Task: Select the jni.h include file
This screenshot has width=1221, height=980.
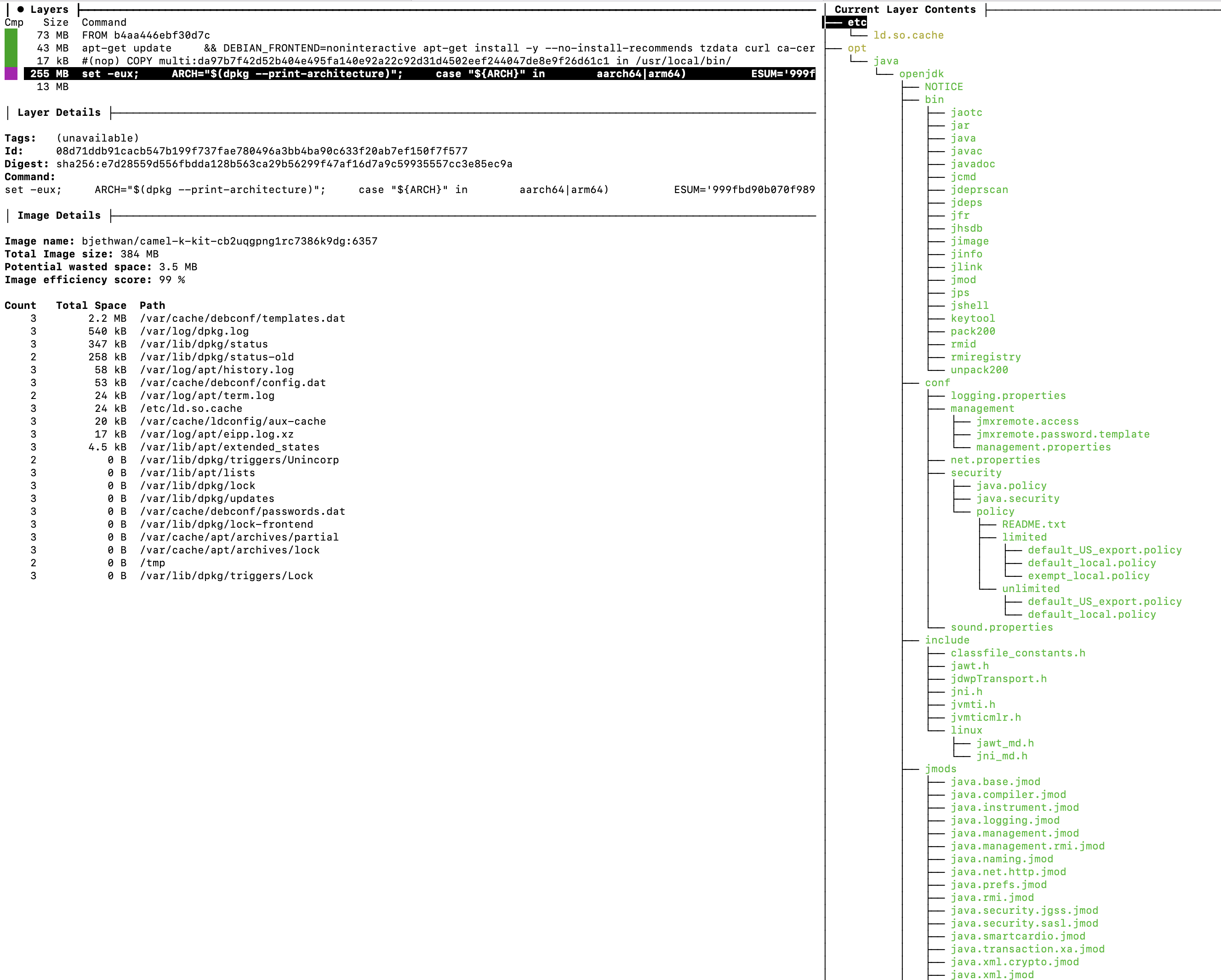Action: [966, 692]
